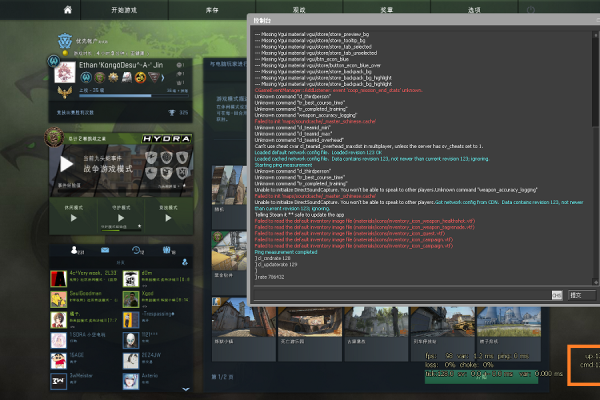Select friend 4c*Very weak in list
The image size is (600, 400).
(x=84, y=279)
